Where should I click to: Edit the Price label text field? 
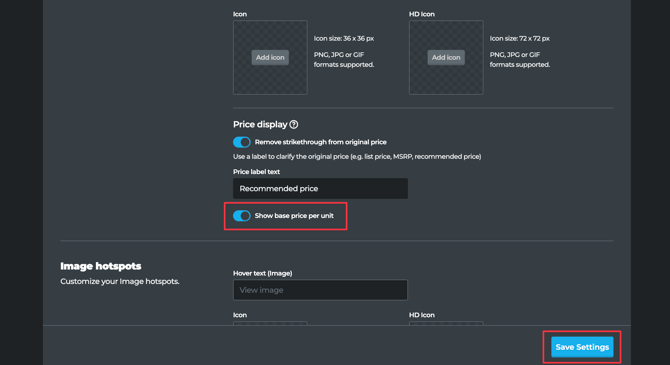pyautogui.click(x=320, y=188)
